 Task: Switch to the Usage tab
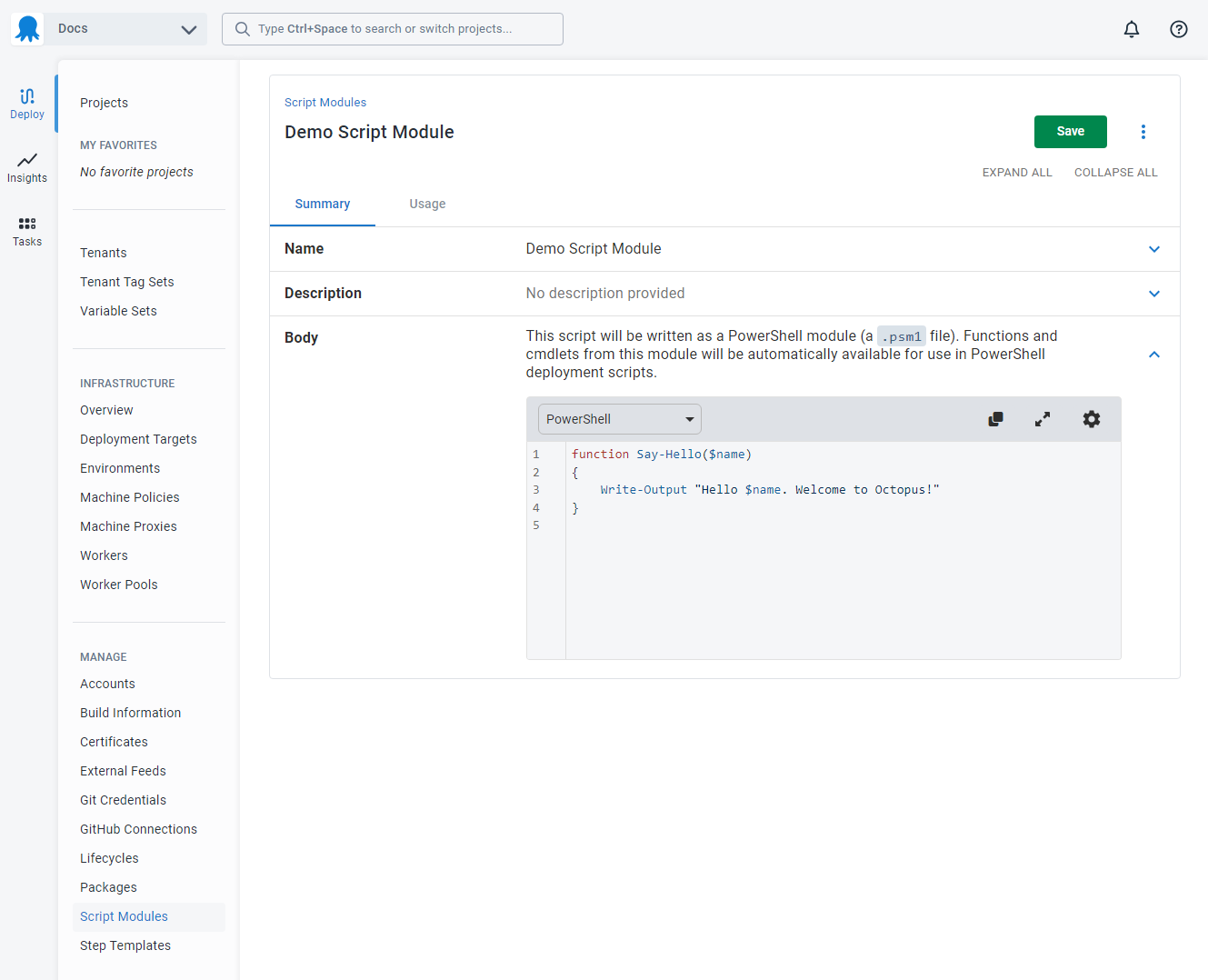click(x=427, y=204)
